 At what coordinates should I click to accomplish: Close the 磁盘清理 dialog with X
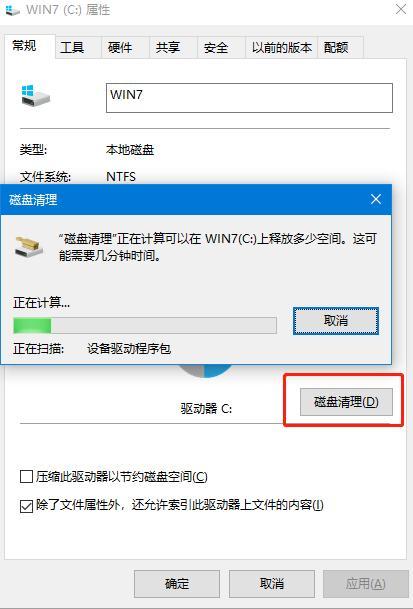click(376, 199)
